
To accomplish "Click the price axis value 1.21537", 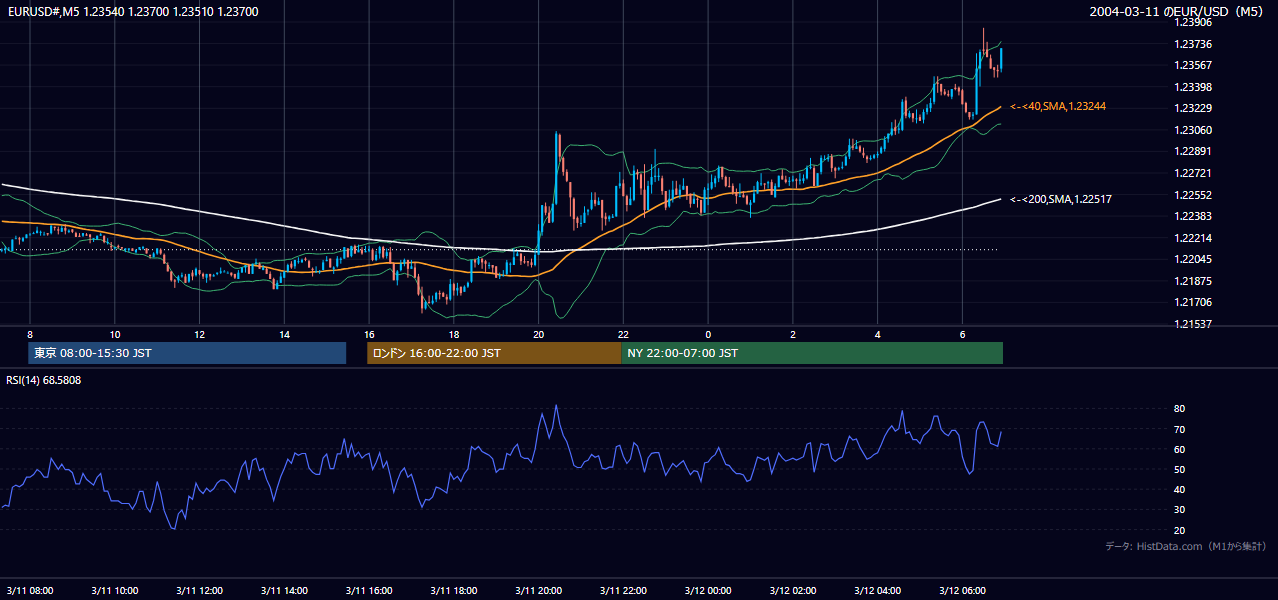I will point(1194,324).
